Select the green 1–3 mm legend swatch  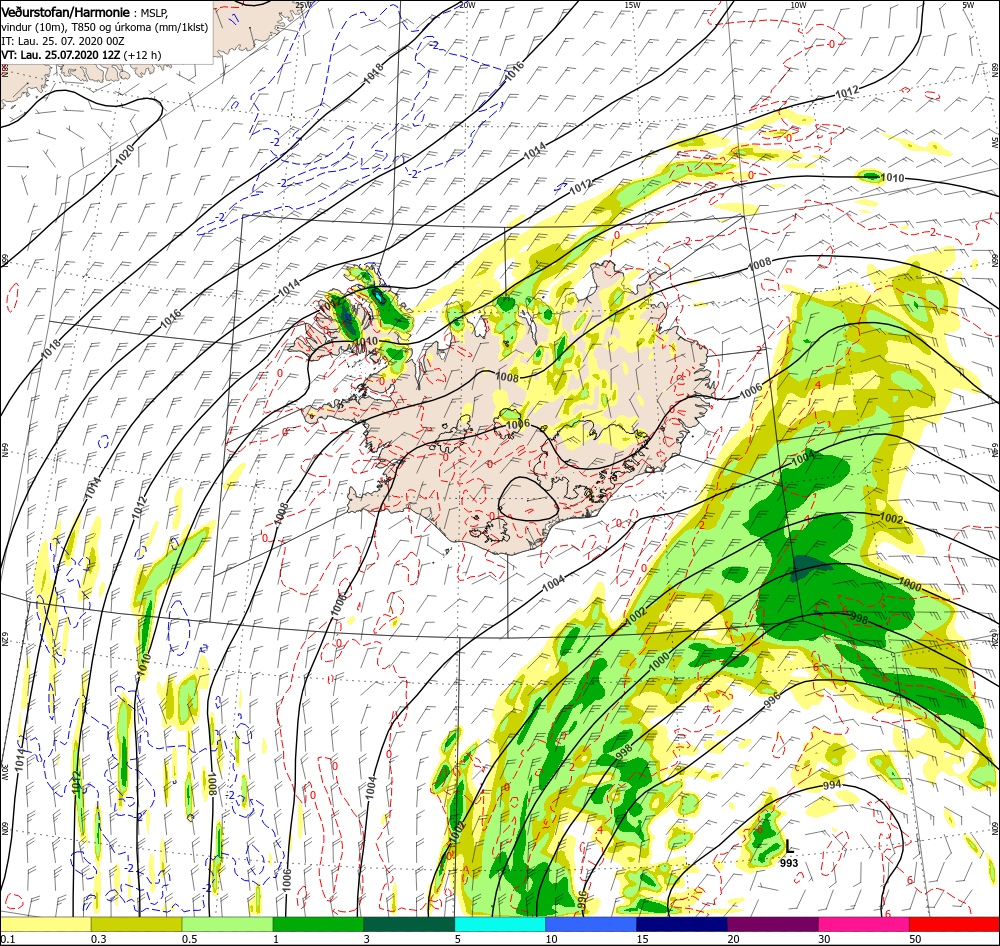(x=318, y=924)
